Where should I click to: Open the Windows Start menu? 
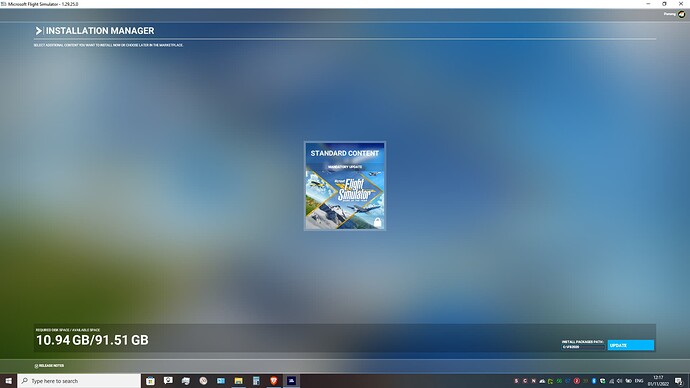click(8, 381)
